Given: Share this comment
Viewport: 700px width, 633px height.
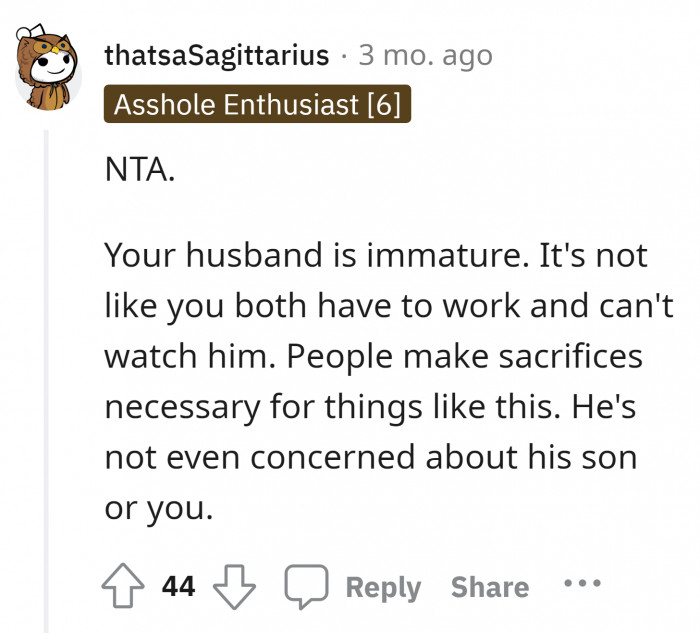Looking at the screenshot, I should click(489, 587).
